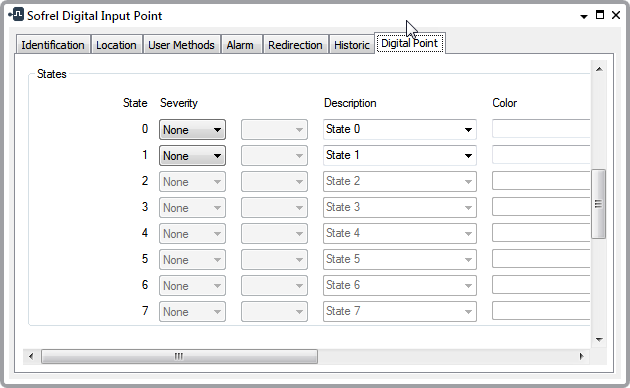Open the Redirection tab
The height and width of the screenshot is (388, 630).
pyautogui.click(x=295, y=45)
